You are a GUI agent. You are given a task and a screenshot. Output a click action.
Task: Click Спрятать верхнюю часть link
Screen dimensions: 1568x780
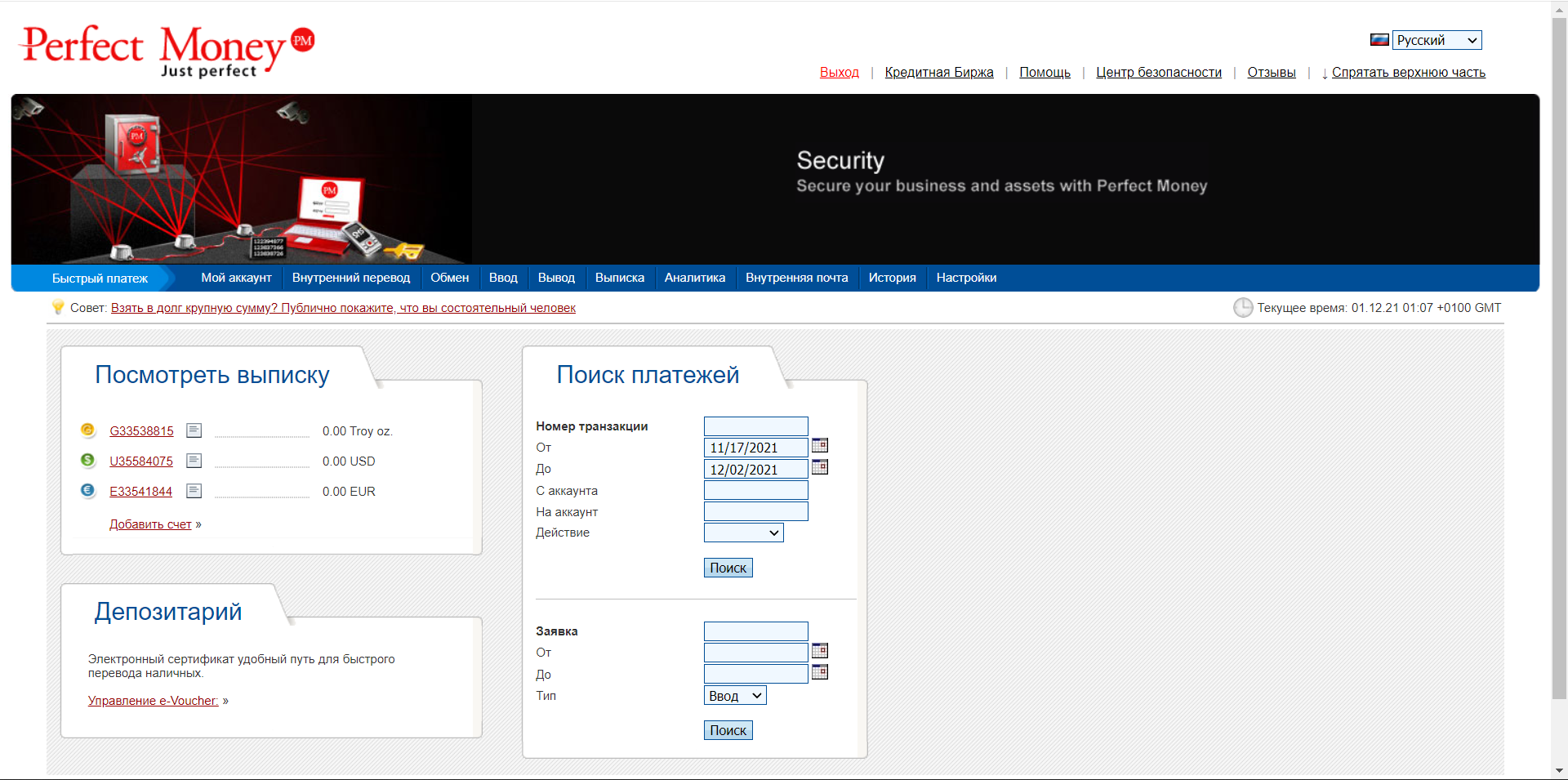pyautogui.click(x=1409, y=72)
